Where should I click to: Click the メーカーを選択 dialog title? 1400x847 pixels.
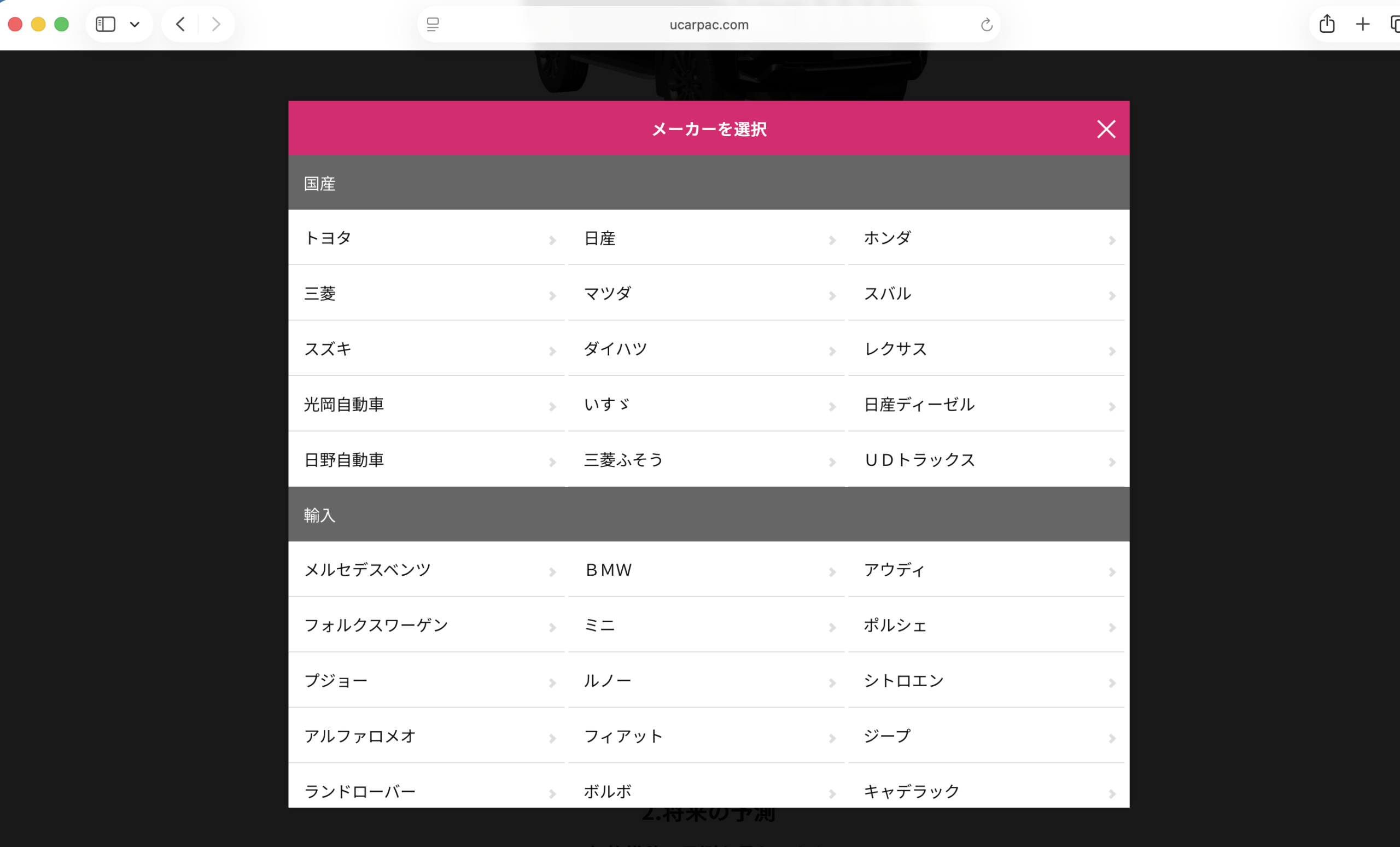[x=709, y=129]
